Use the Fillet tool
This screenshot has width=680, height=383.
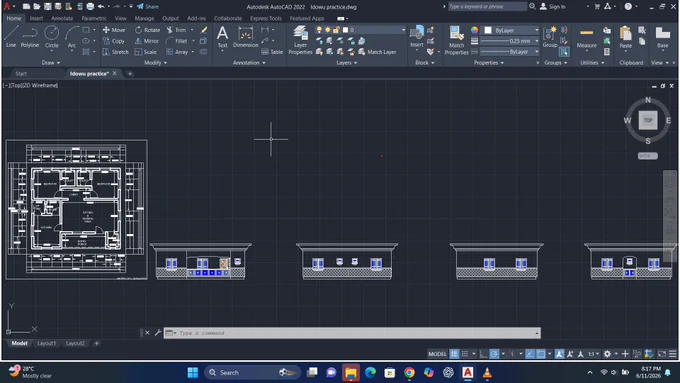(177, 41)
